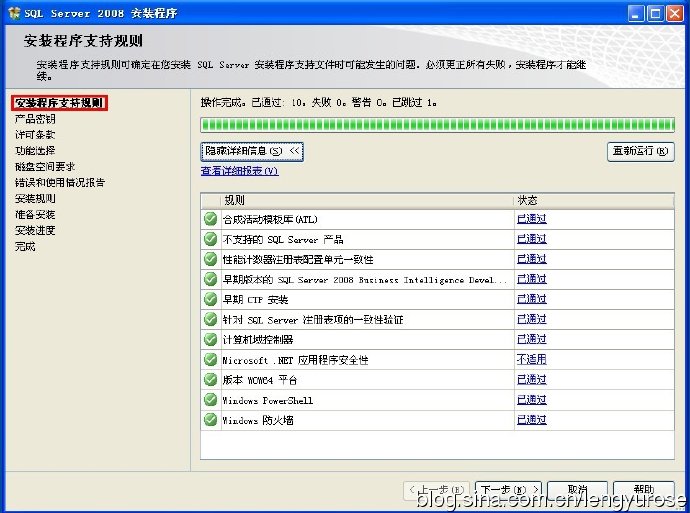The image size is (690, 513).
Task: Open 已通过 link for 针对 SQL Server 注册表项的一致性验证
Action: [x=532, y=319]
